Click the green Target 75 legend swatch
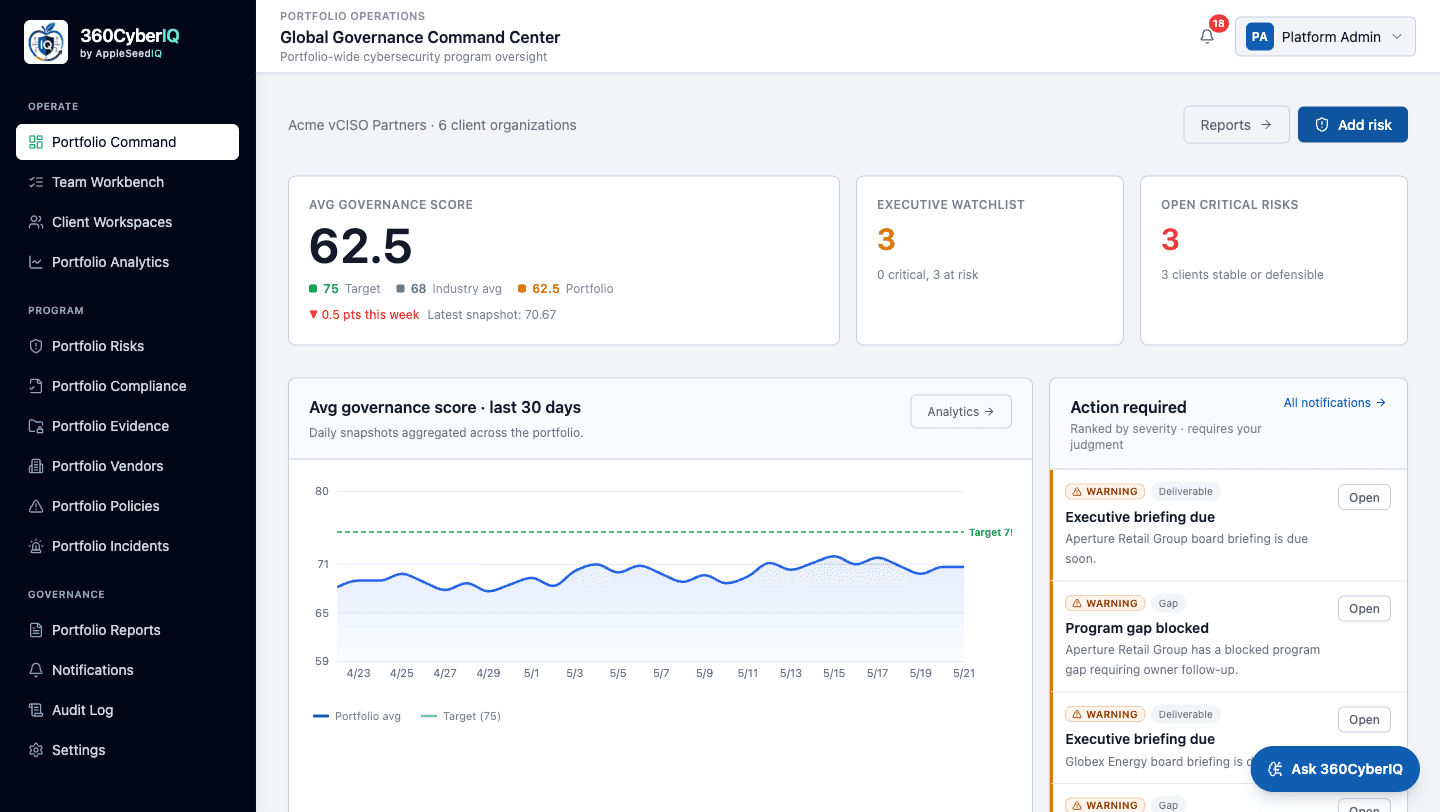The image size is (1440, 812). pyautogui.click(x=313, y=288)
